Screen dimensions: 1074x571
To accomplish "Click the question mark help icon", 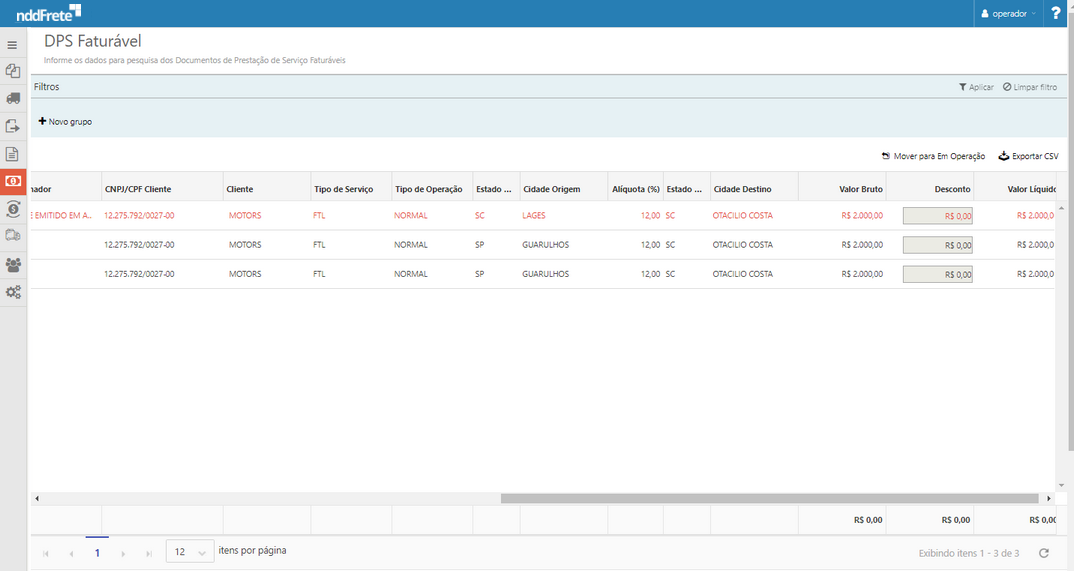I will (x=1056, y=13).
